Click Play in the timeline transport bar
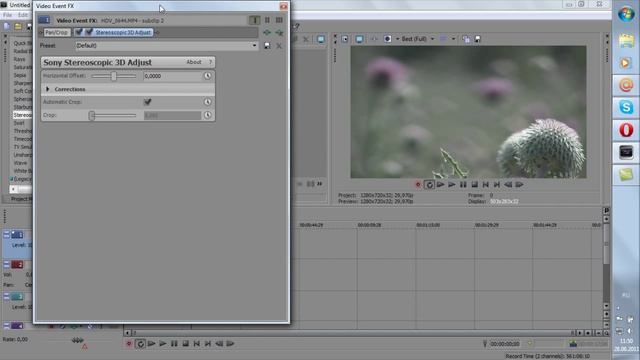The height and width of the screenshot is (360, 640). (163, 344)
